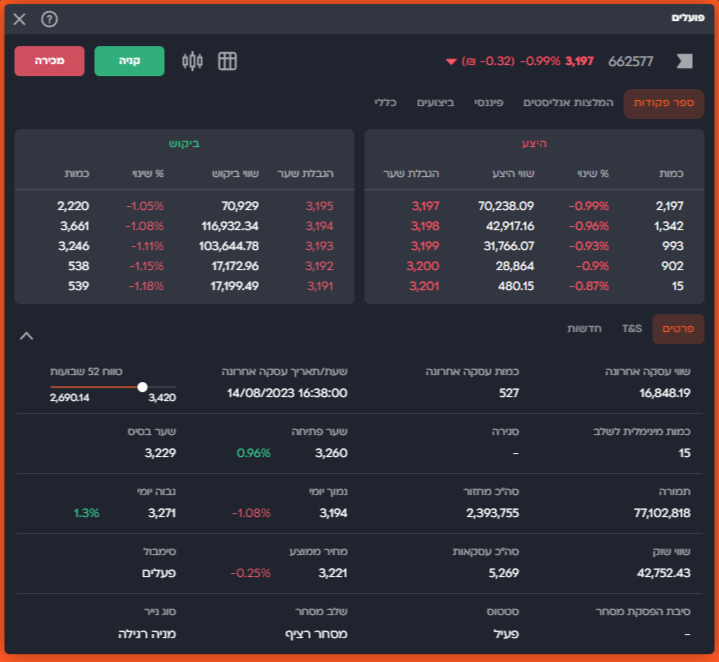Select the פרטים details tab
The height and width of the screenshot is (662, 719).
click(678, 328)
